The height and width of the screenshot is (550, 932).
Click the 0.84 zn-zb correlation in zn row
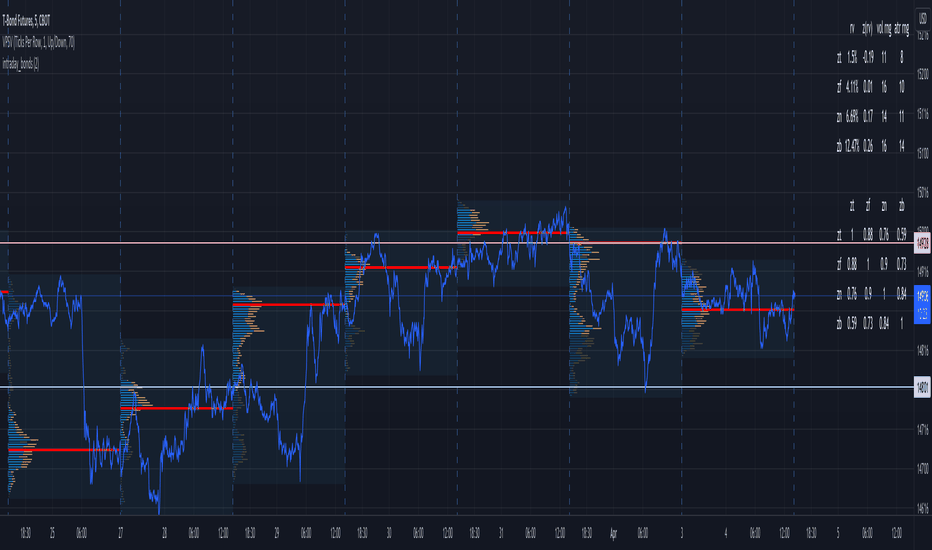(902, 293)
